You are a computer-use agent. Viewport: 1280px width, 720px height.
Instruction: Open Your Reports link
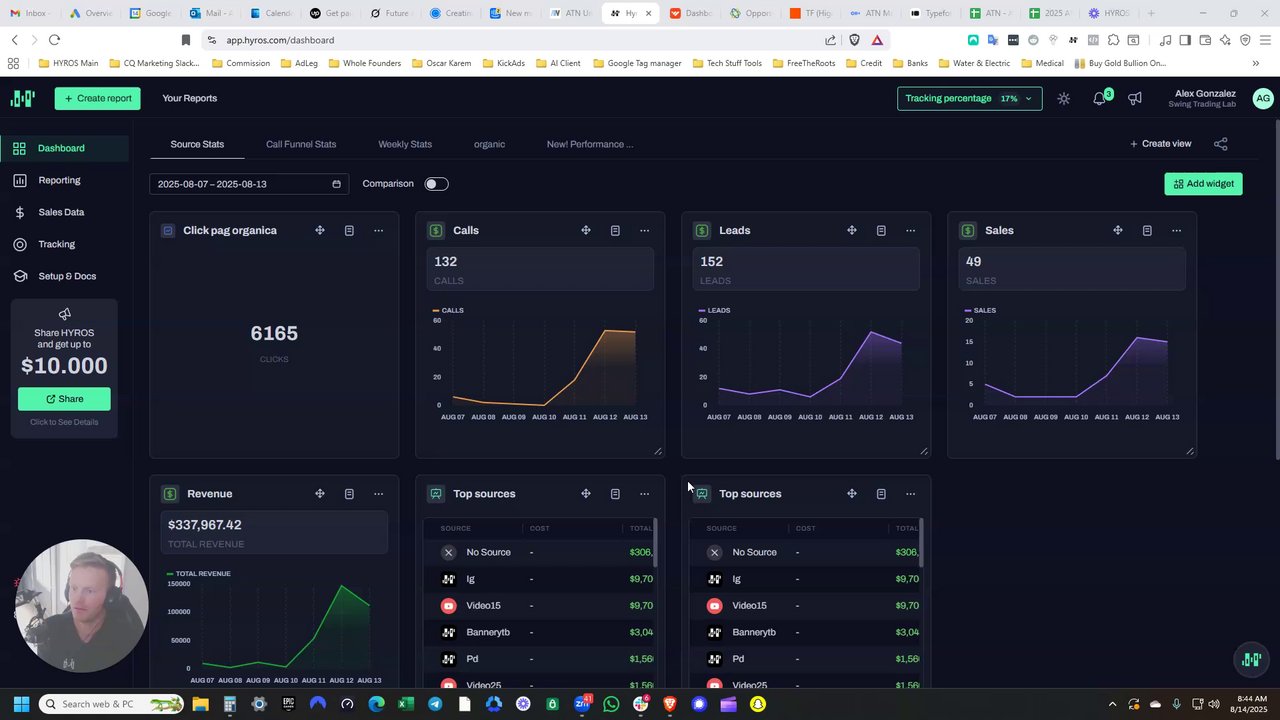click(190, 98)
